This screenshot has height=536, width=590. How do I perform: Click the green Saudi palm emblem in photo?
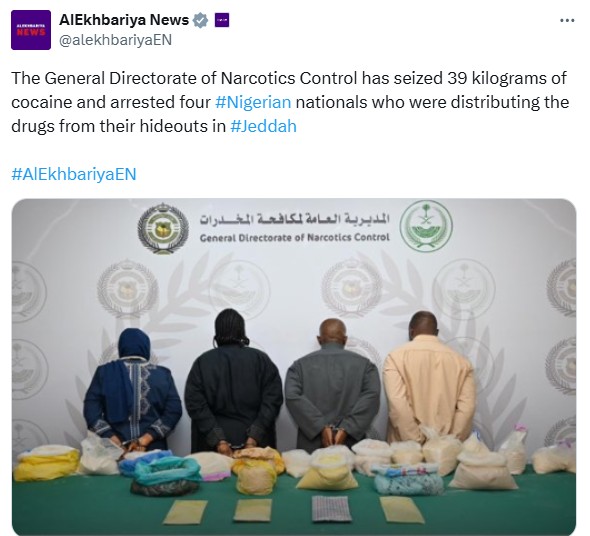tap(426, 226)
